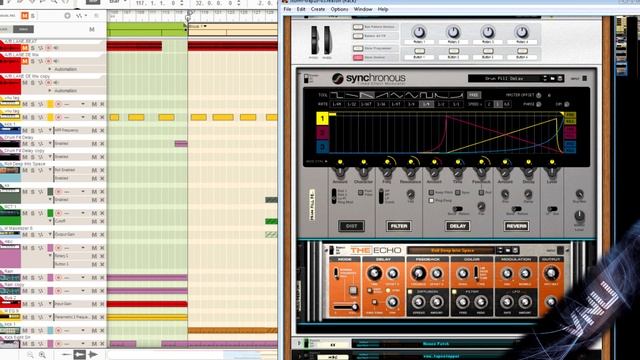Open lane dropdown on second vnu tag track
640x360 pixels.
(x=83, y=117)
